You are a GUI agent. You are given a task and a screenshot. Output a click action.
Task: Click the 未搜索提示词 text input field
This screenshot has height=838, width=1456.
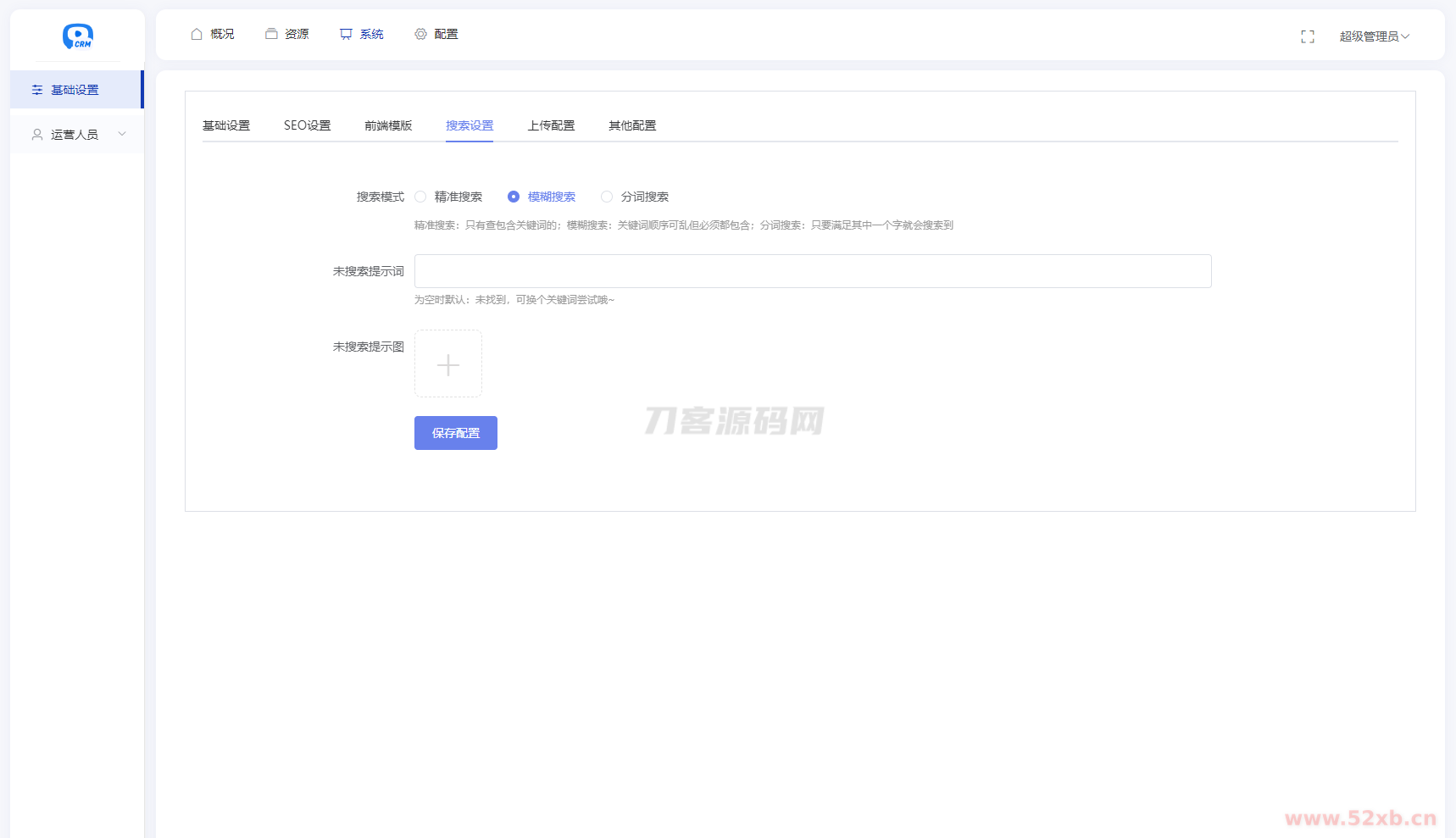[x=812, y=271]
